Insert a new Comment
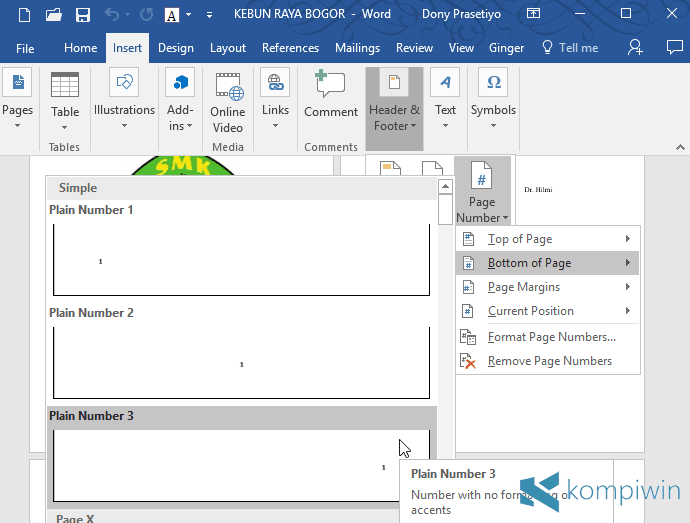This screenshot has height=523, width=690. coord(331,93)
